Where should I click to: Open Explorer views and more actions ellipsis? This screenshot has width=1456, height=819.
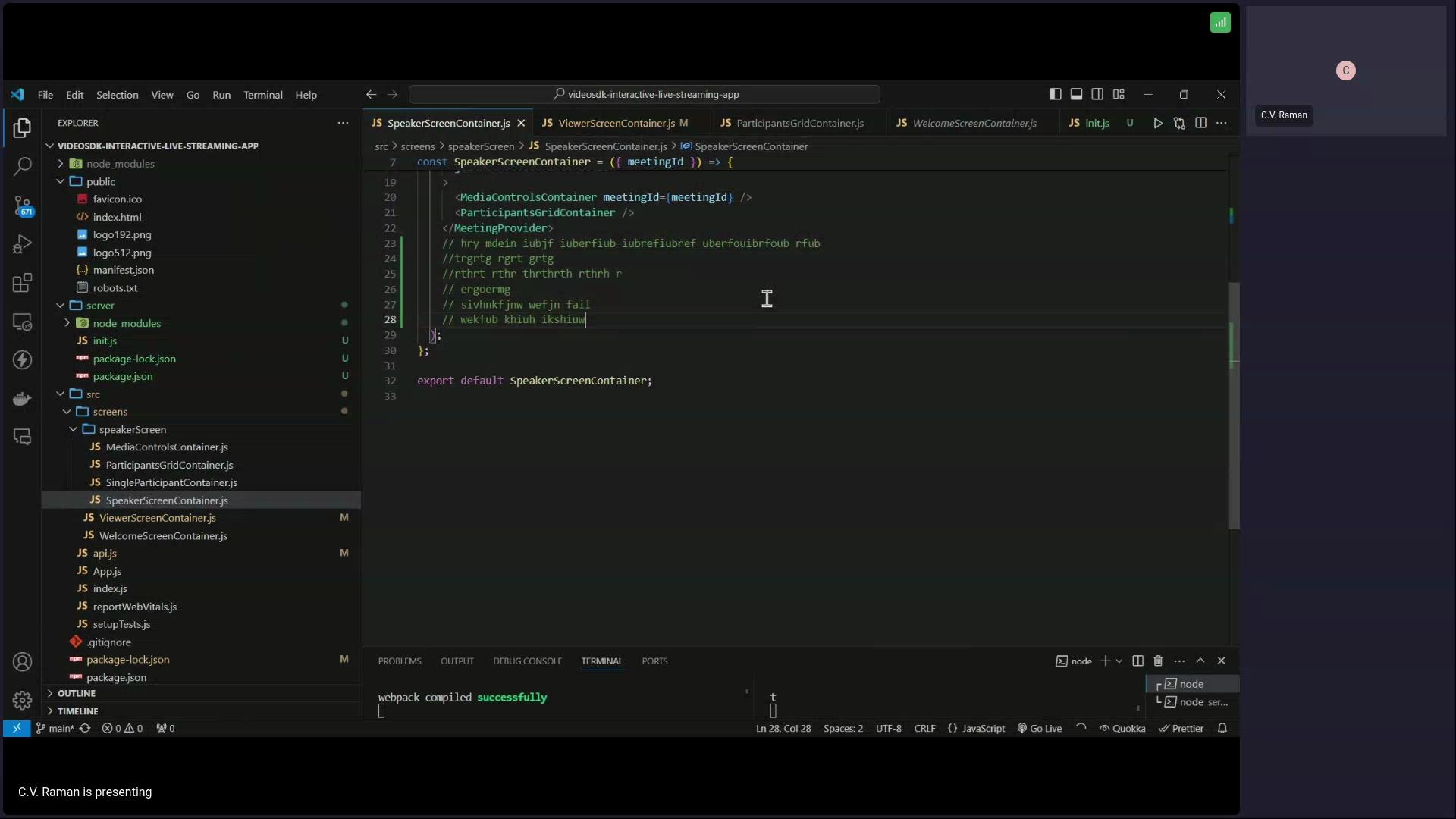343,123
